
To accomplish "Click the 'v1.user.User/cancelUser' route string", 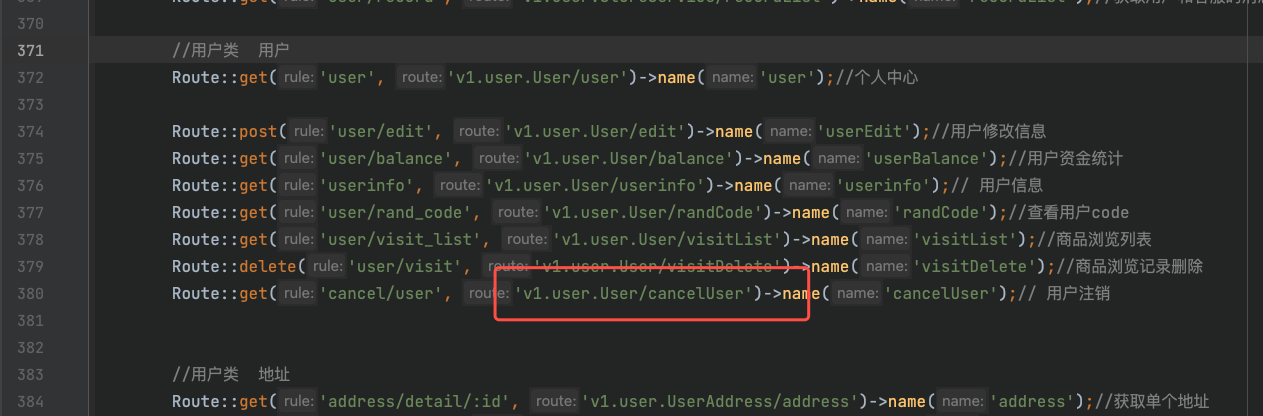I will pos(635,293).
